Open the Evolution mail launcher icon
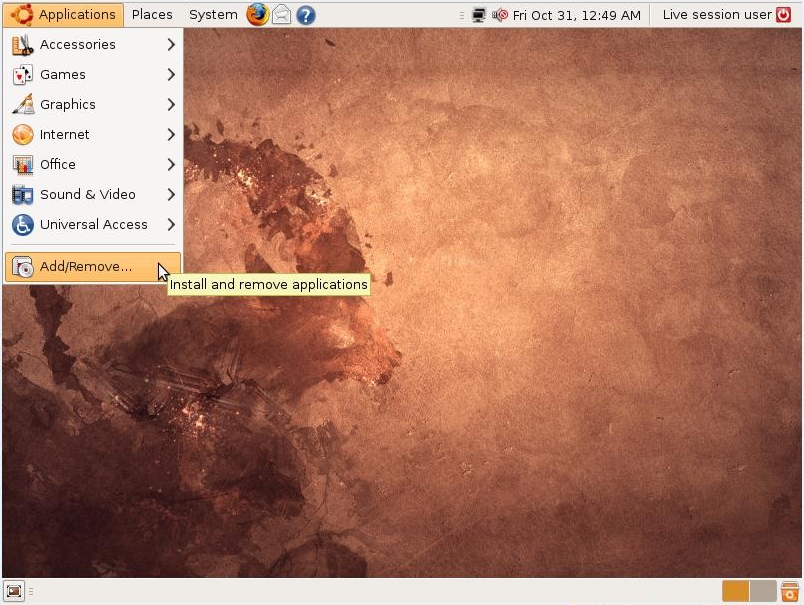 [281, 15]
